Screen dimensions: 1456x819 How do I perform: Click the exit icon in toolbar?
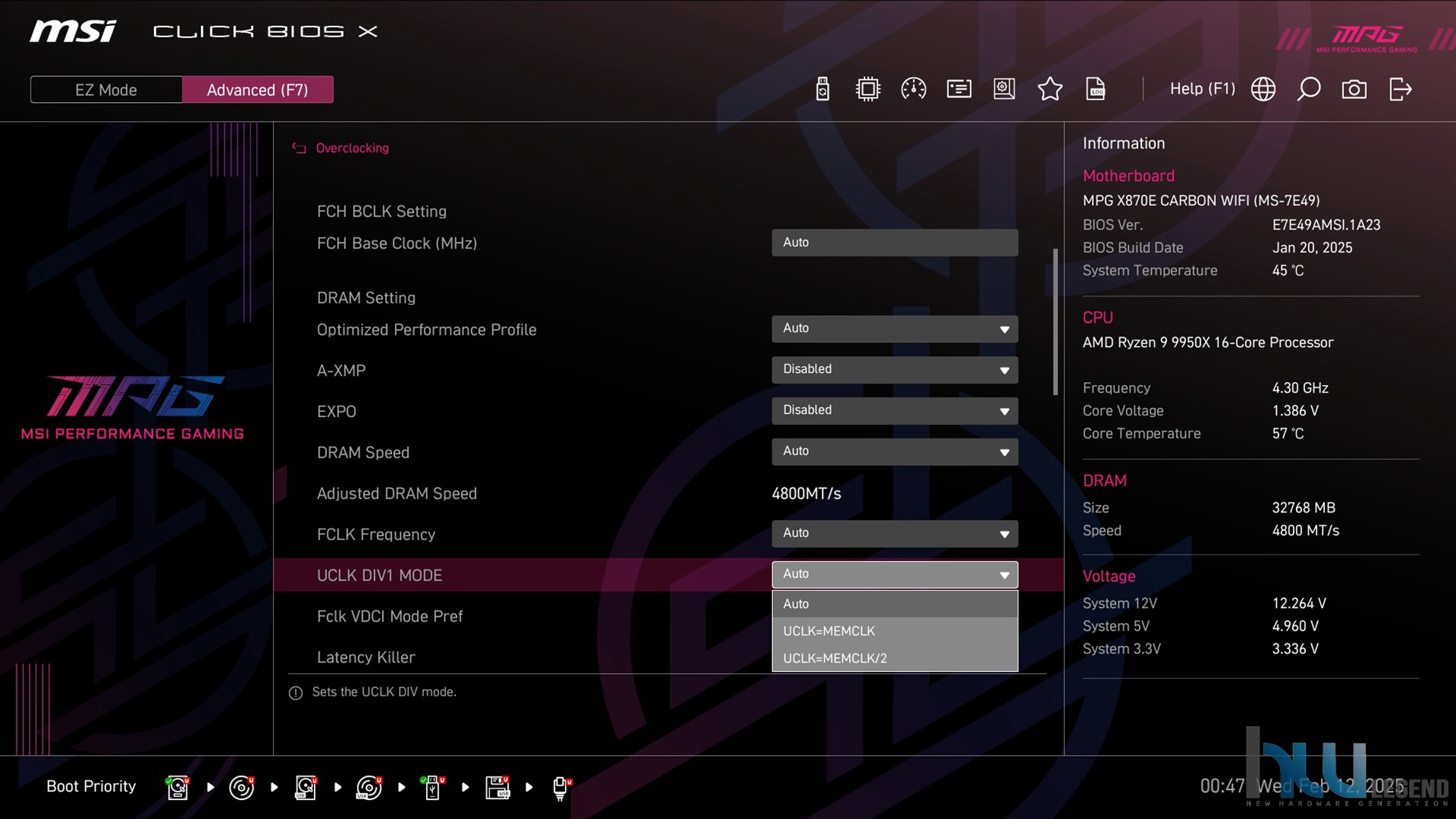(x=1400, y=89)
